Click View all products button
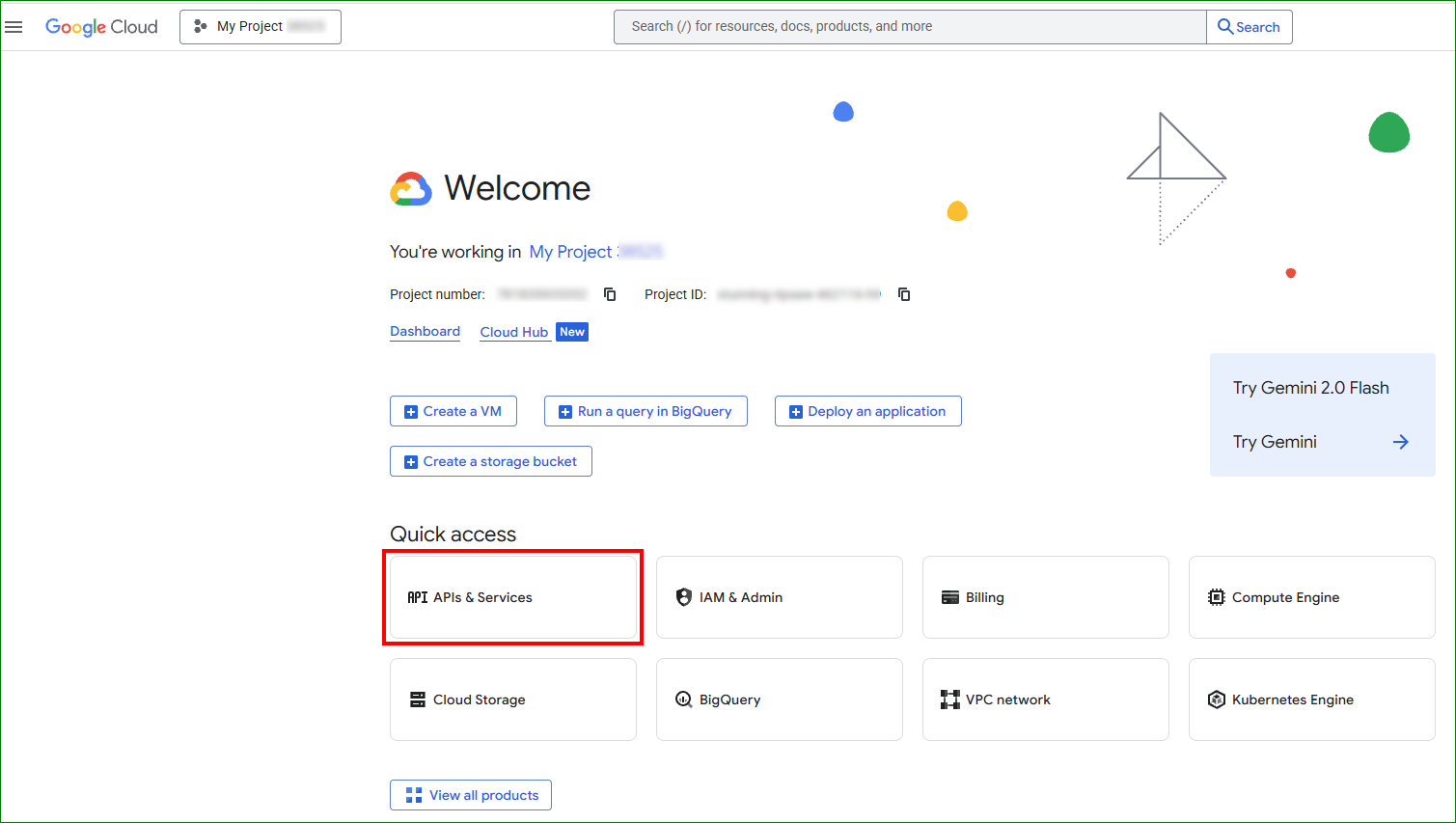 pyautogui.click(x=471, y=795)
